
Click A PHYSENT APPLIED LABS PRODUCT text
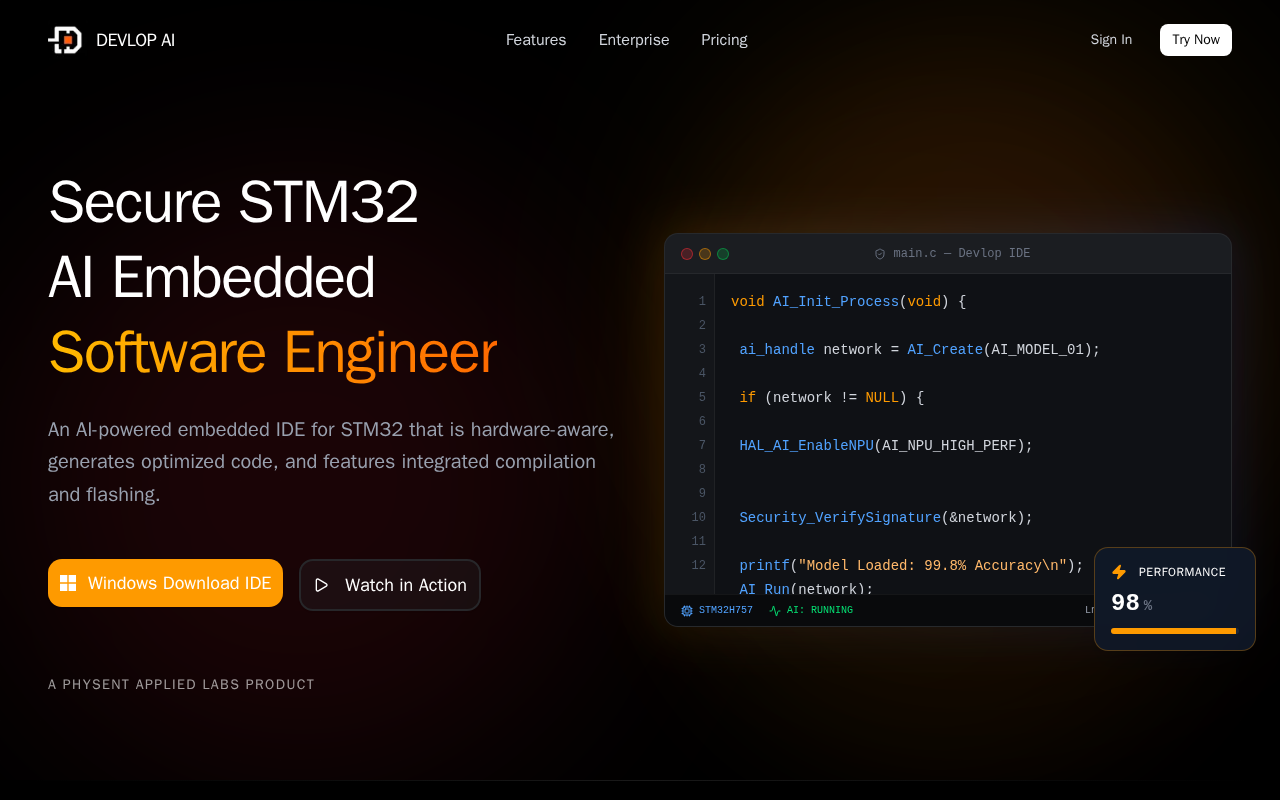[181, 685]
